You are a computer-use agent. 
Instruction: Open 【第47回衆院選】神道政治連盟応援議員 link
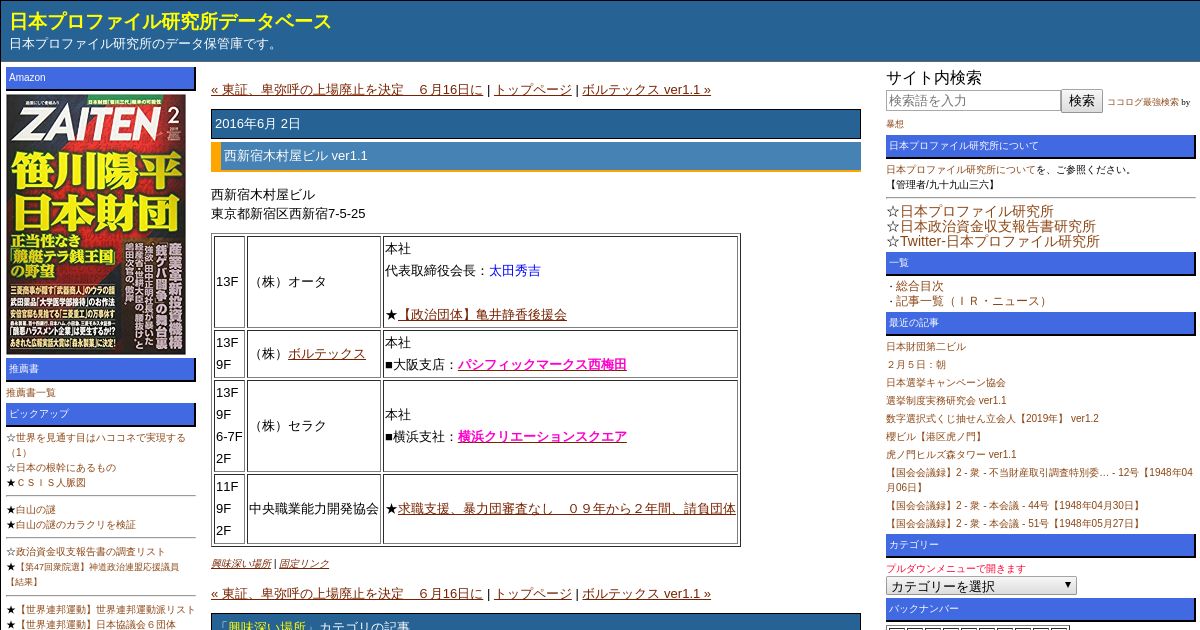(97, 567)
